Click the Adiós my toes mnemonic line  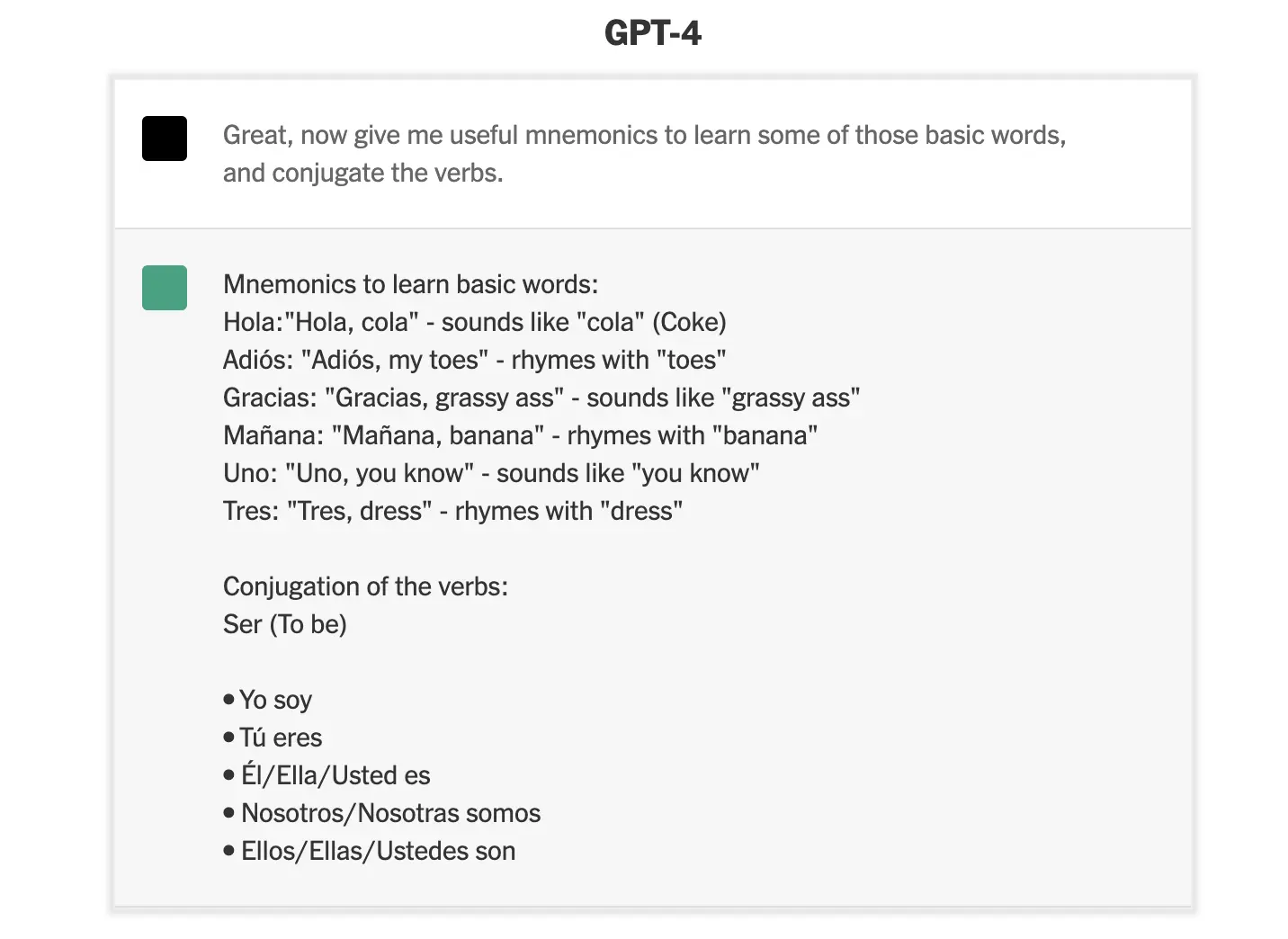(475, 360)
